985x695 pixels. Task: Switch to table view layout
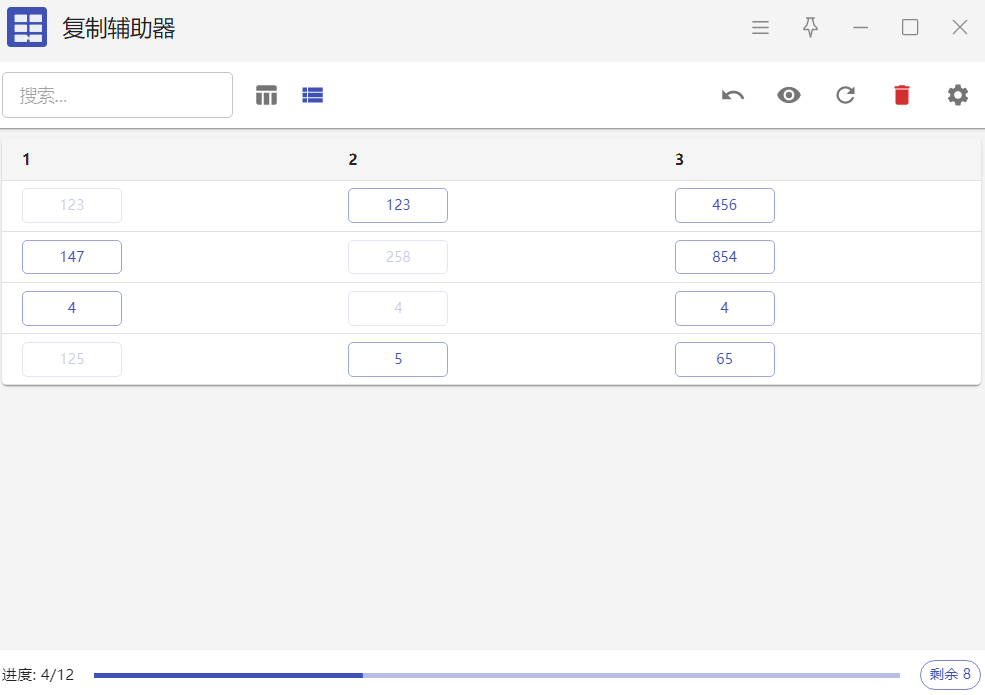266,95
